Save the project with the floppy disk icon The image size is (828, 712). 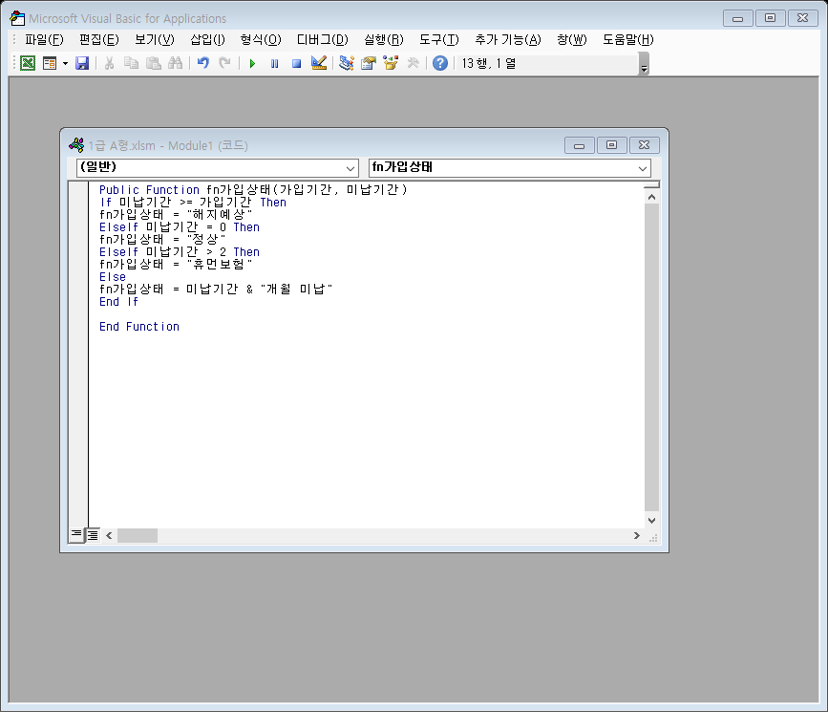pos(82,63)
